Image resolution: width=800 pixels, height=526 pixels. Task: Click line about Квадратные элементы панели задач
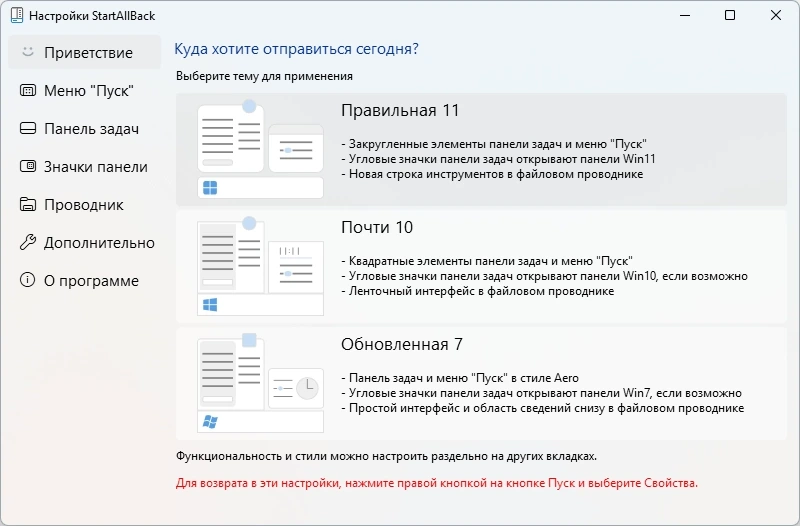point(487,261)
